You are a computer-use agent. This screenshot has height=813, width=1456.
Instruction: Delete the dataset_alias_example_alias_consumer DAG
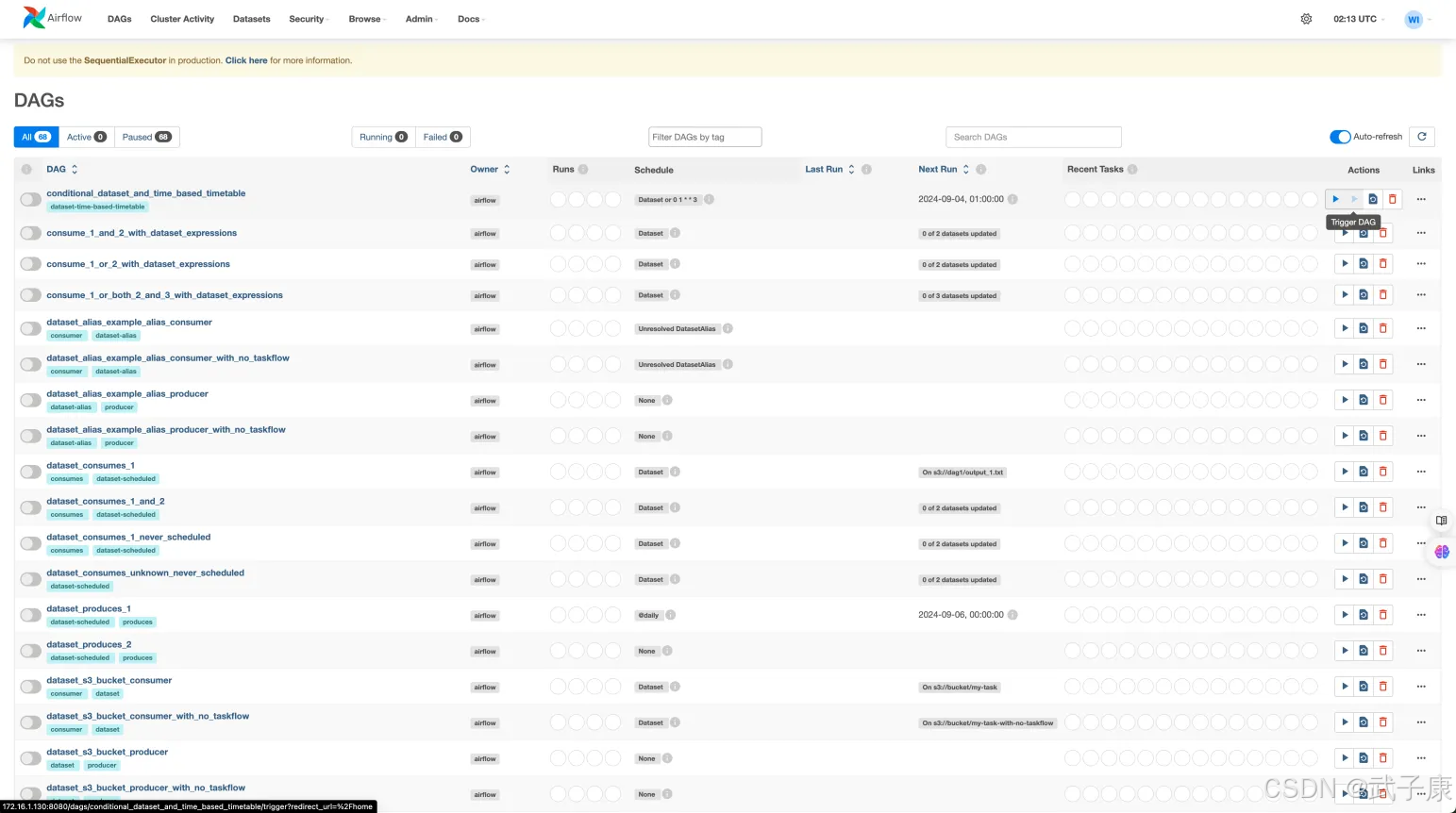pyautogui.click(x=1383, y=328)
